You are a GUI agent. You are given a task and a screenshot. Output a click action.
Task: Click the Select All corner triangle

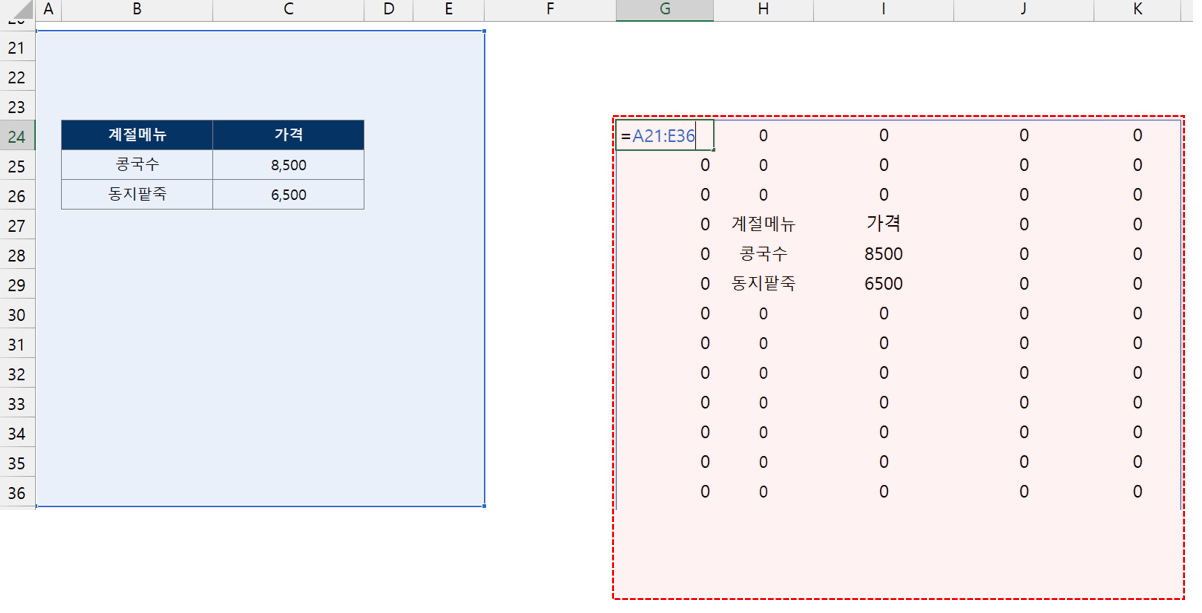(18, 10)
